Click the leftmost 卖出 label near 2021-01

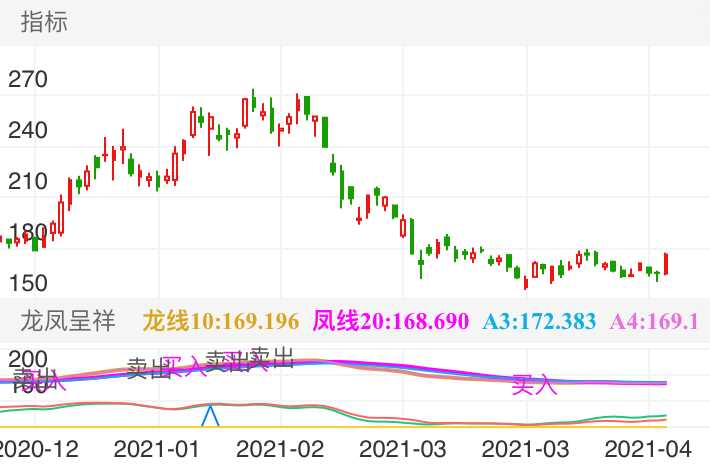tap(149, 367)
